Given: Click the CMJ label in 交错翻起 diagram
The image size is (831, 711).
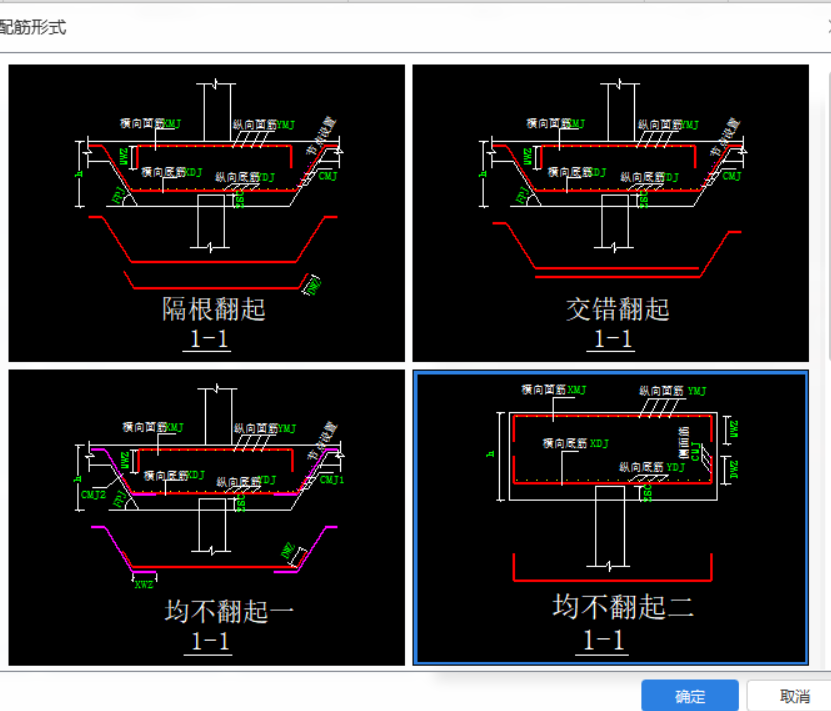Looking at the screenshot, I should pos(731,175).
